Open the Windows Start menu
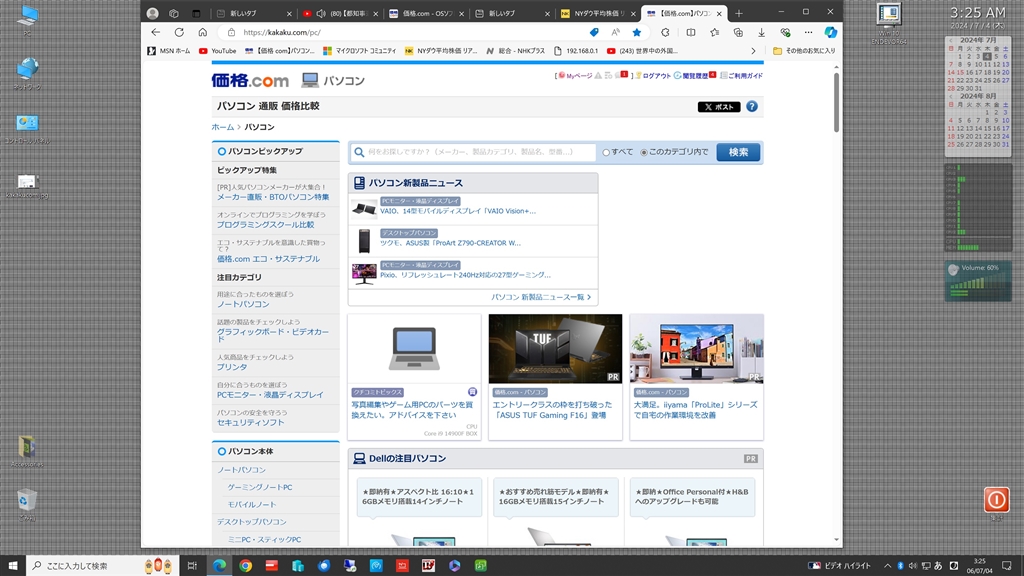Screen dimensions: 1024x576 tap(12, 566)
